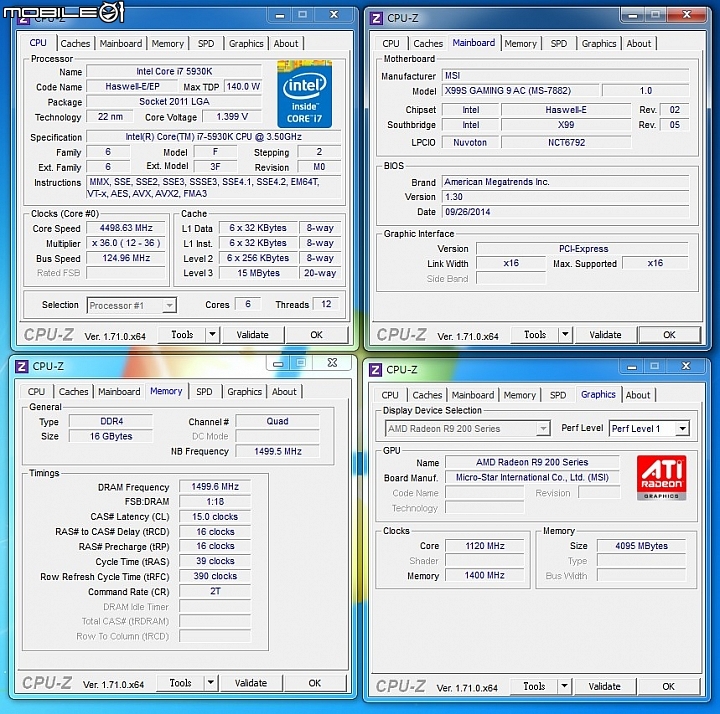Click the memory Type value DDR4

click(111, 421)
